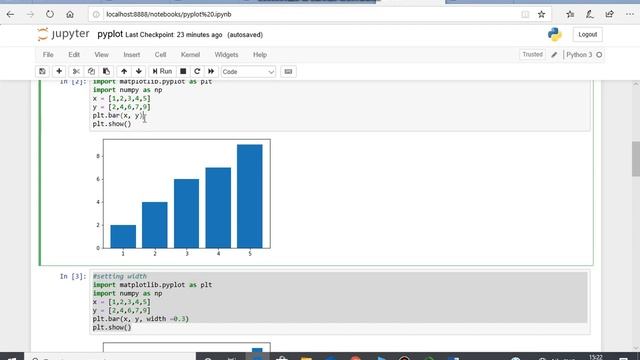Screen dimensions: 640x360
Task: Click the plt.show() line in cell 2
Action: [112, 124]
